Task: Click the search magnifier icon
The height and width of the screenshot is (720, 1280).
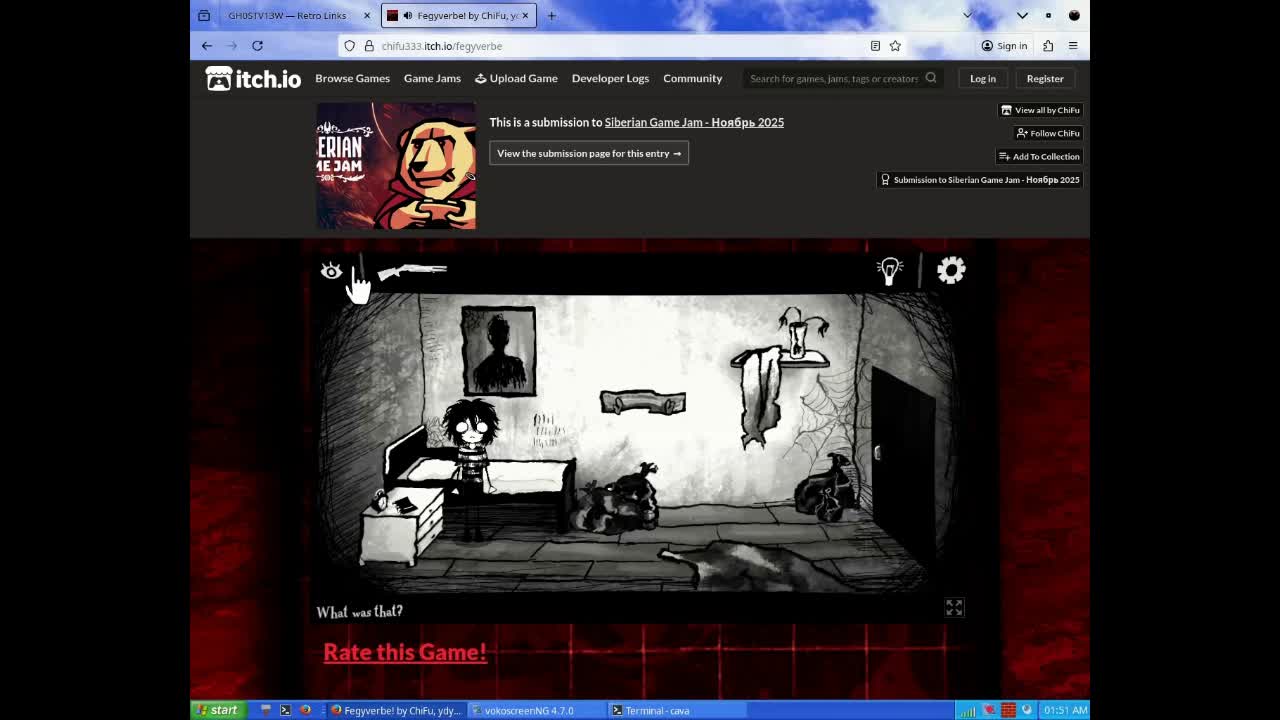Action: [x=931, y=78]
